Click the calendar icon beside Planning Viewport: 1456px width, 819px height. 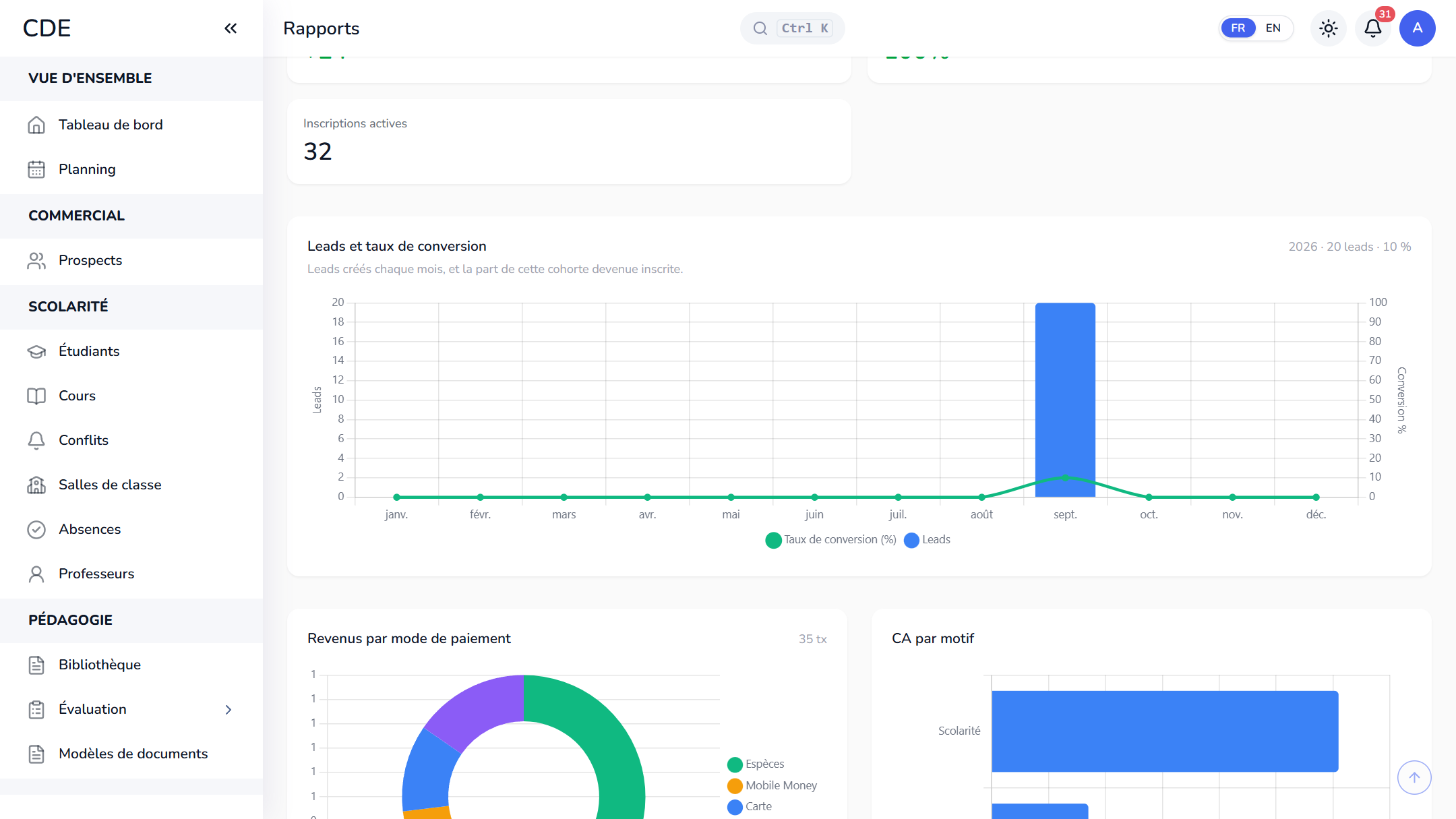[36, 169]
